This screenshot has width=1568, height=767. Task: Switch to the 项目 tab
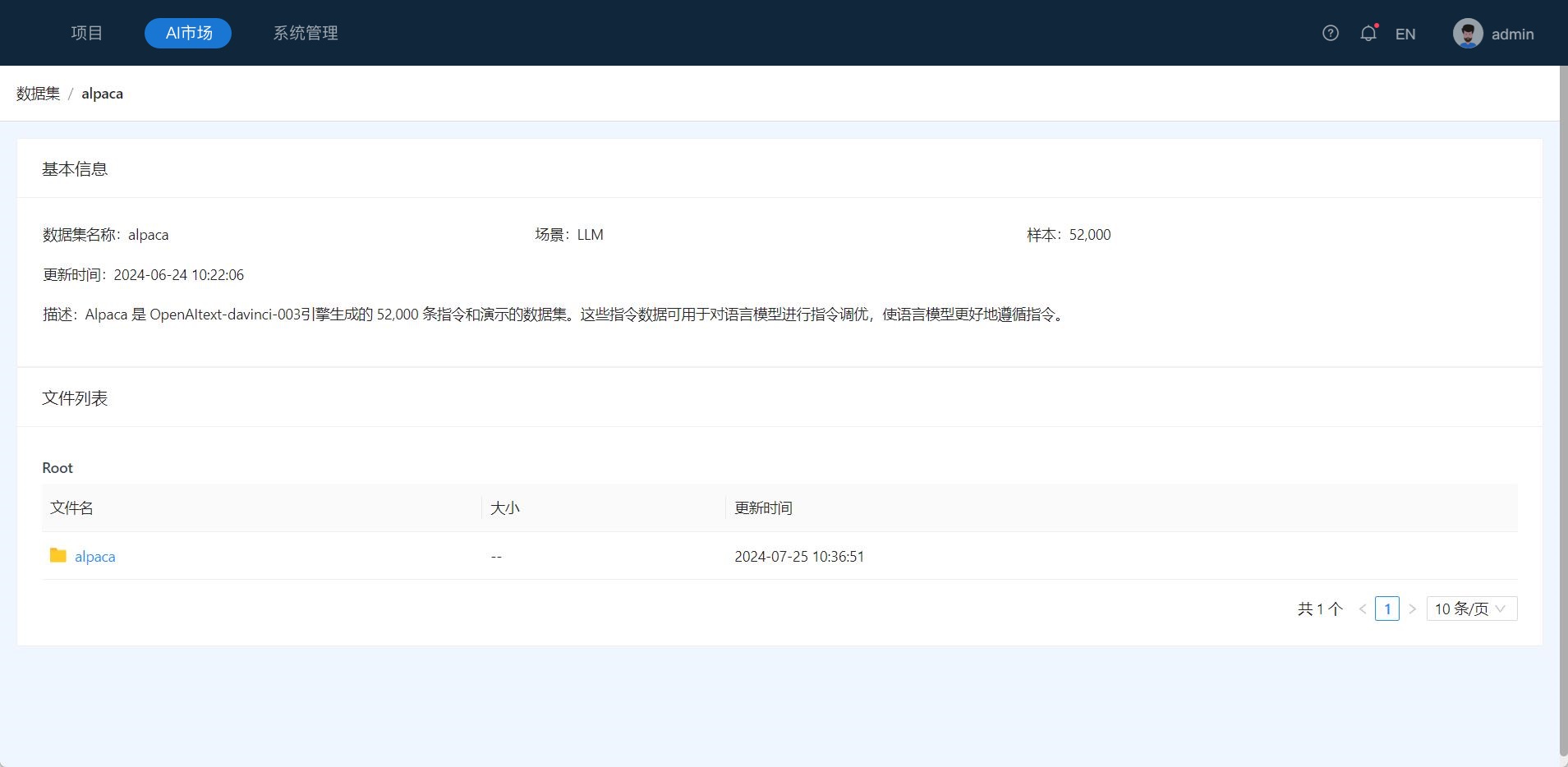86,33
